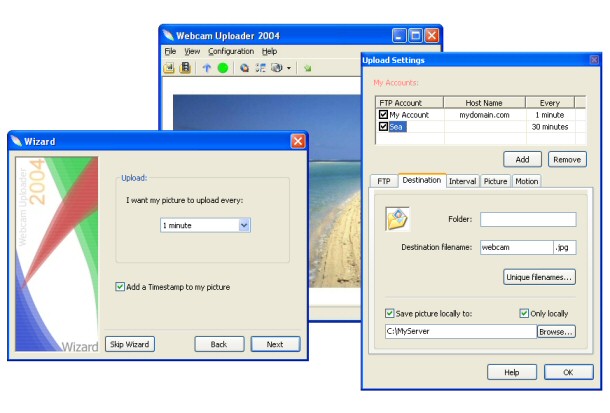610x413 pixels.
Task: Select the 1 minute interval cell
Action: pyautogui.click(x=550, y=115)
